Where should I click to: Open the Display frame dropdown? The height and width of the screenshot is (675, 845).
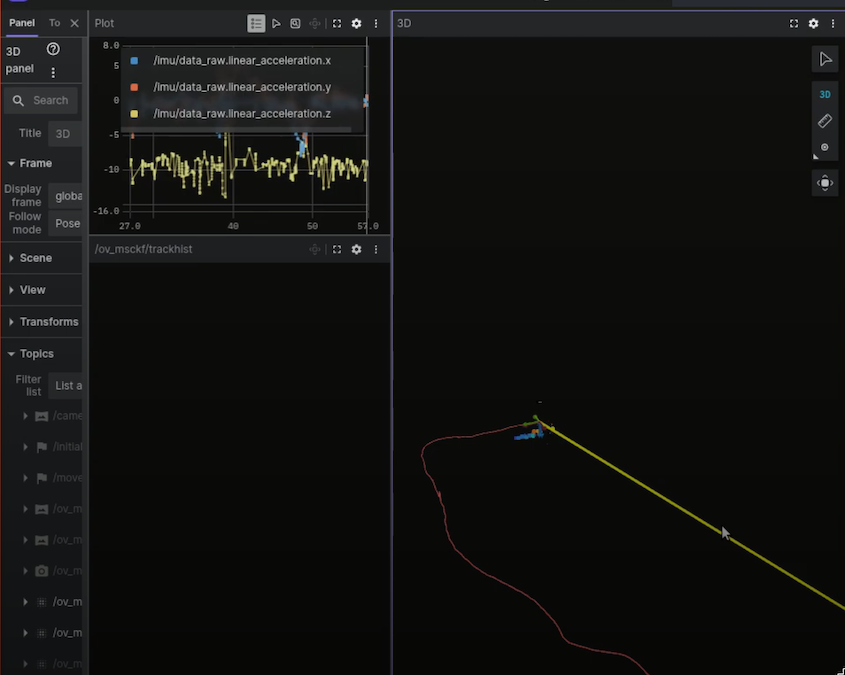pyautogui.click(x=65, y=196)
